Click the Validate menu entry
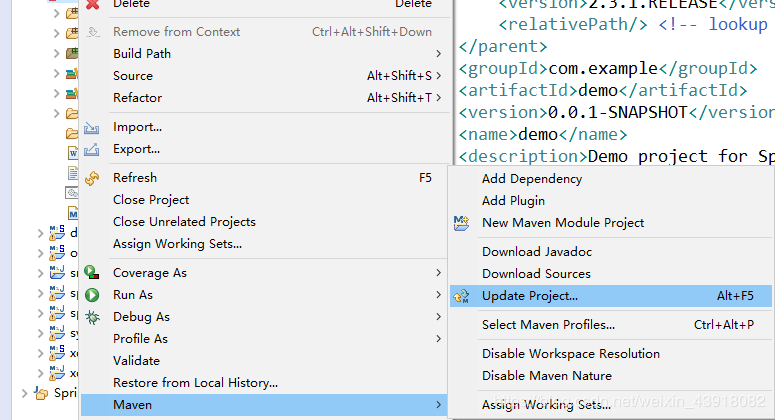The width and height of the screenshot is (775, 420). point(136,361)
